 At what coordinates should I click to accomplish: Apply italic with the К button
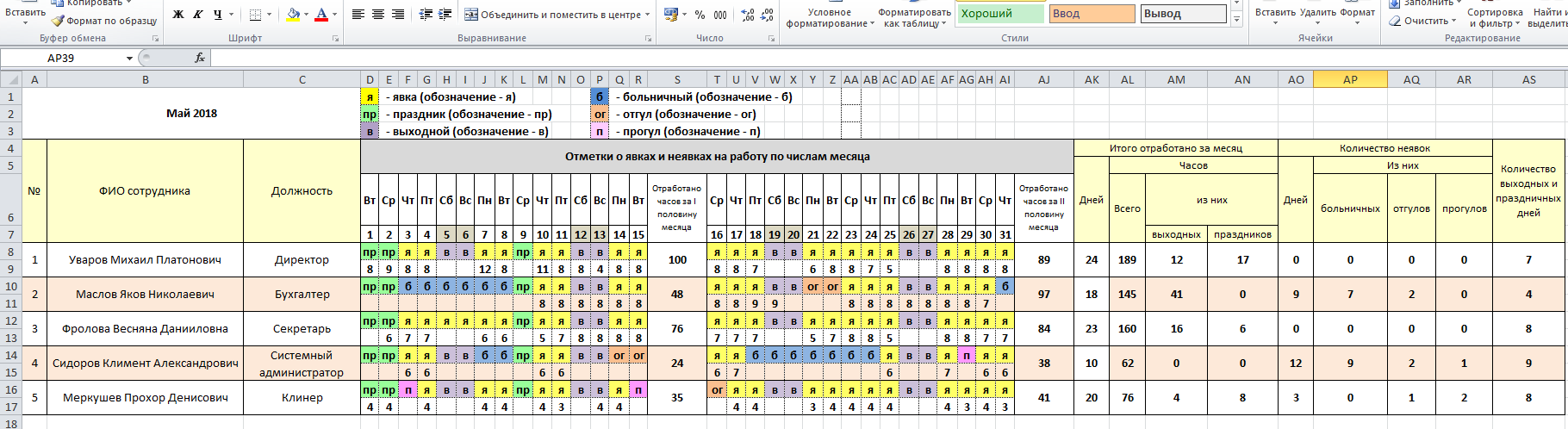[198, 15]
